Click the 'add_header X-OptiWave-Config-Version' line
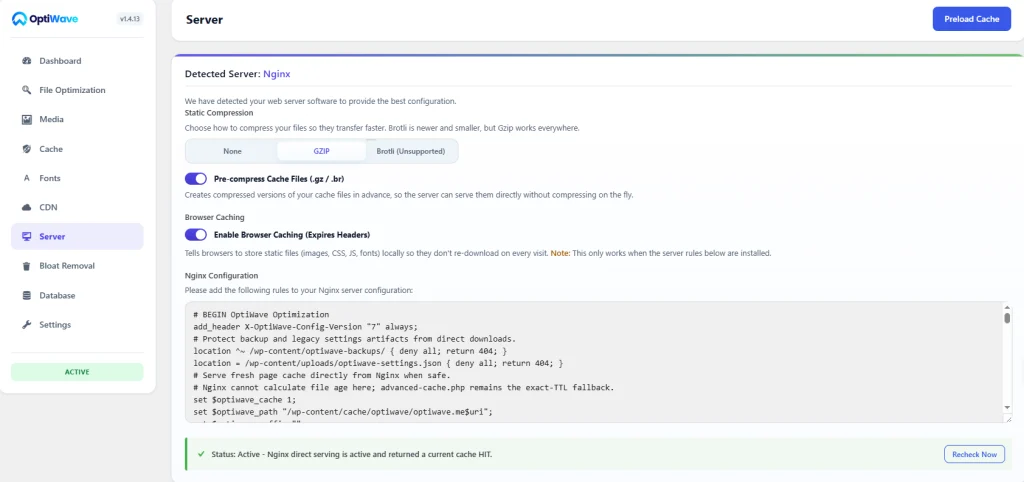 305,327
